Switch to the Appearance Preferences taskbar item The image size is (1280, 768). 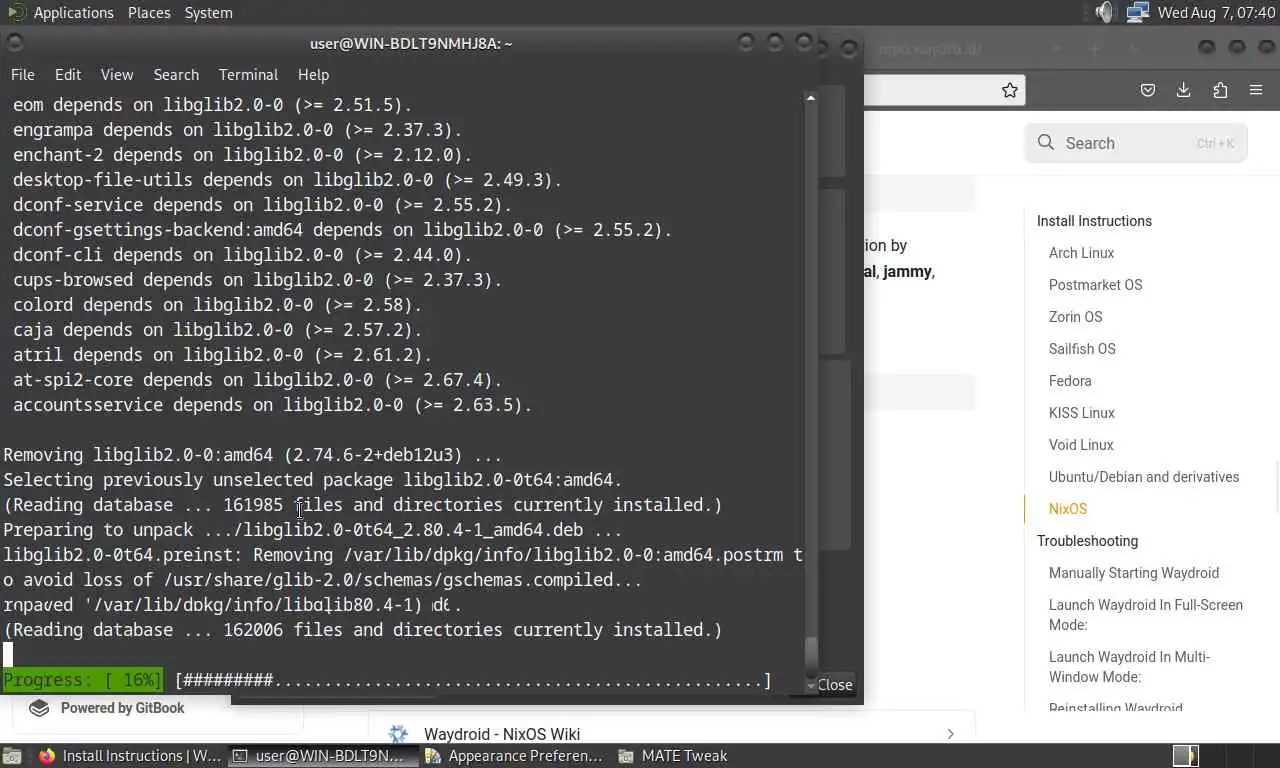(514, 756)
